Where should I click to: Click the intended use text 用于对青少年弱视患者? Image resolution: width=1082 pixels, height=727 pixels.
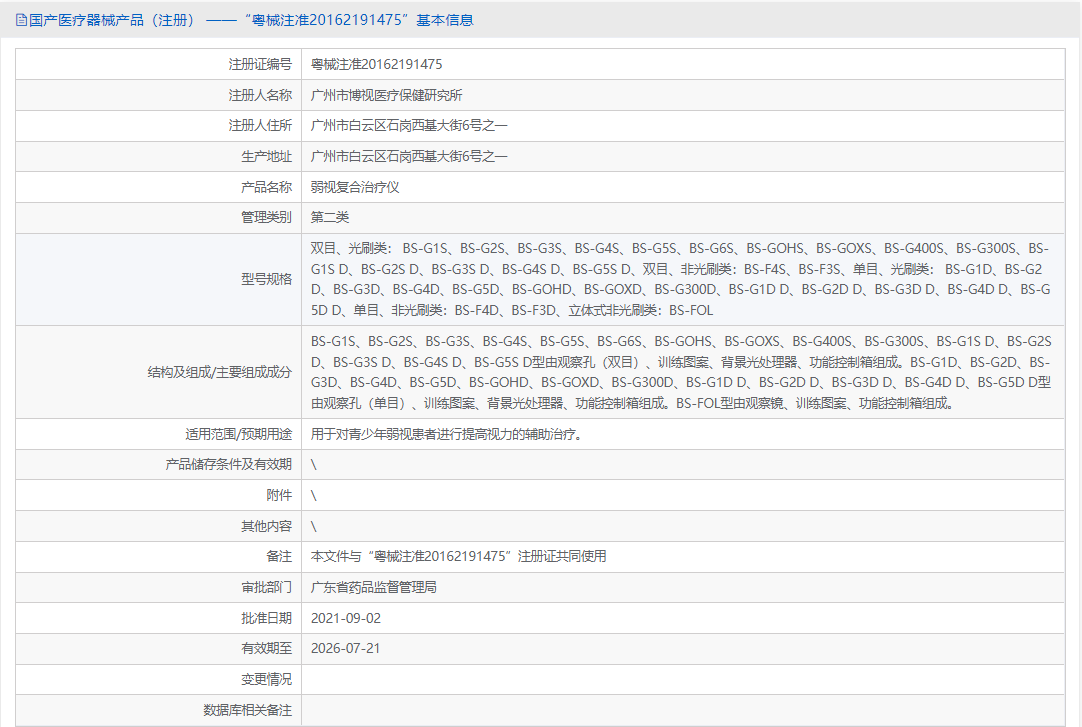point(446,434)
